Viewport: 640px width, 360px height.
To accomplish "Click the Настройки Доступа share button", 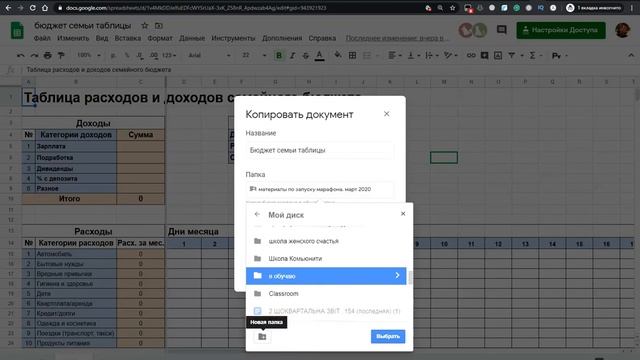I will 561,30.
